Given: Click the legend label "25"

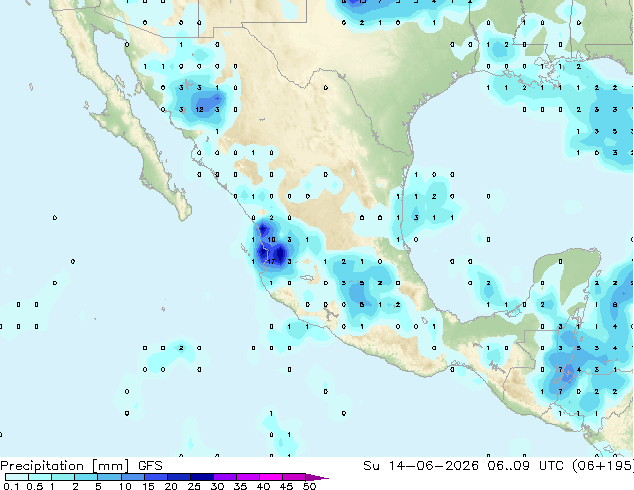Looking at the screenshot, I should (x=194, y=486).
